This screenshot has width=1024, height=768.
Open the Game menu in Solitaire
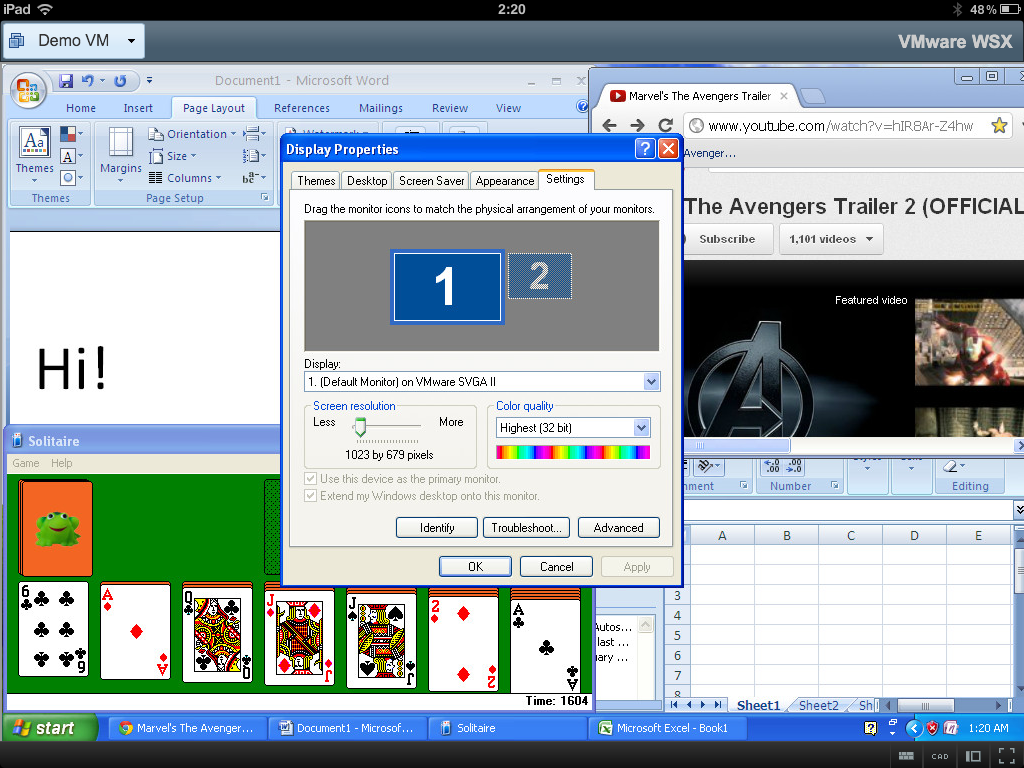[x=25, y=463]
